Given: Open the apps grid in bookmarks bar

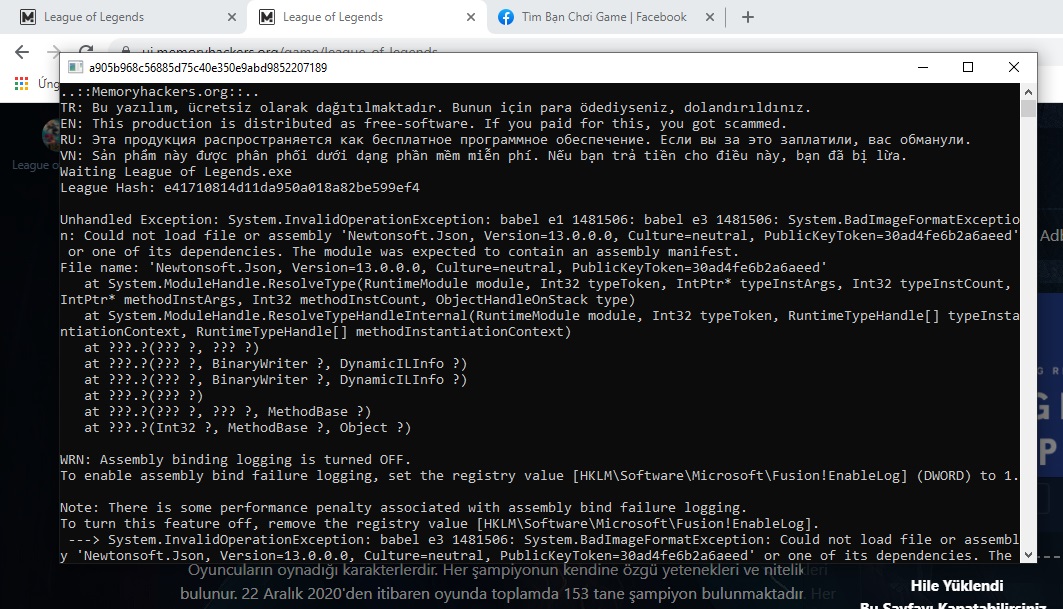Looking at the screenshot, I should coord(22,83).
